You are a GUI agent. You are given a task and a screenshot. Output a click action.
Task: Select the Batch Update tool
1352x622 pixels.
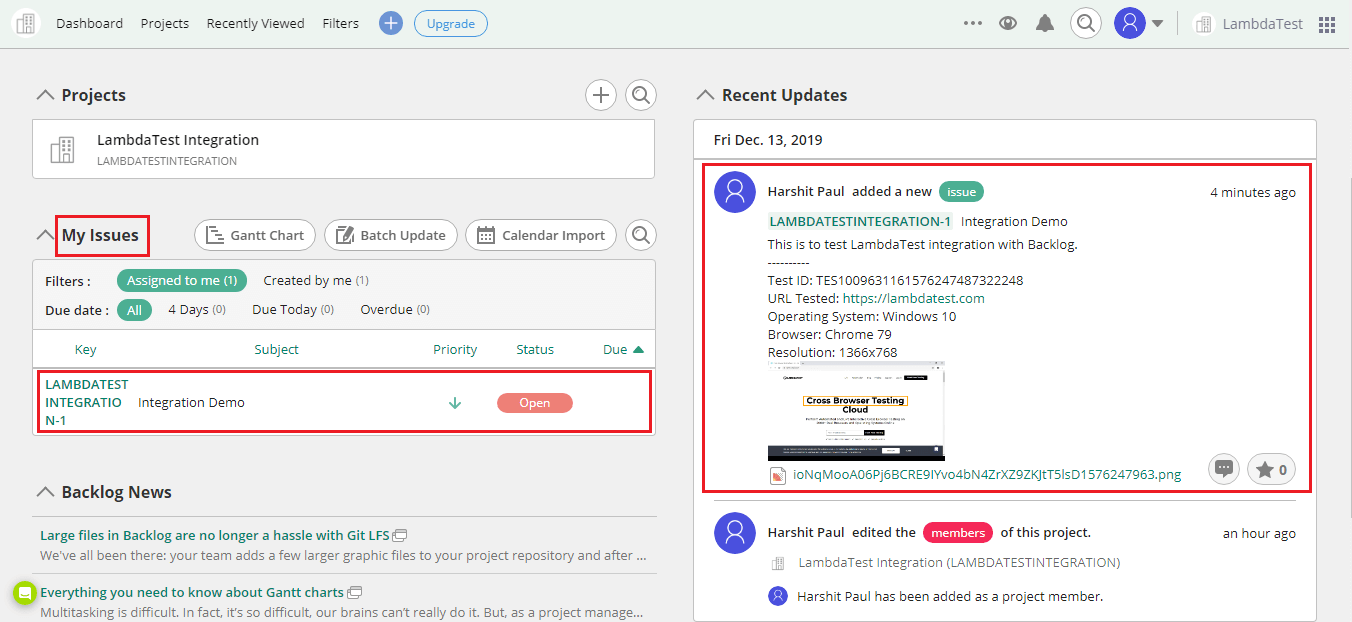(x=390, y=235)
